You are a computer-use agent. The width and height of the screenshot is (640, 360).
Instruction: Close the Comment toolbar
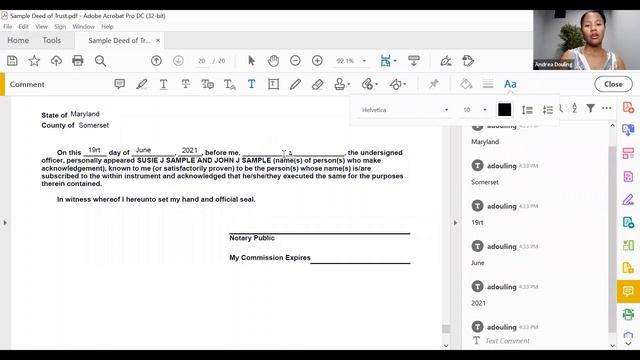coord(613,84)
